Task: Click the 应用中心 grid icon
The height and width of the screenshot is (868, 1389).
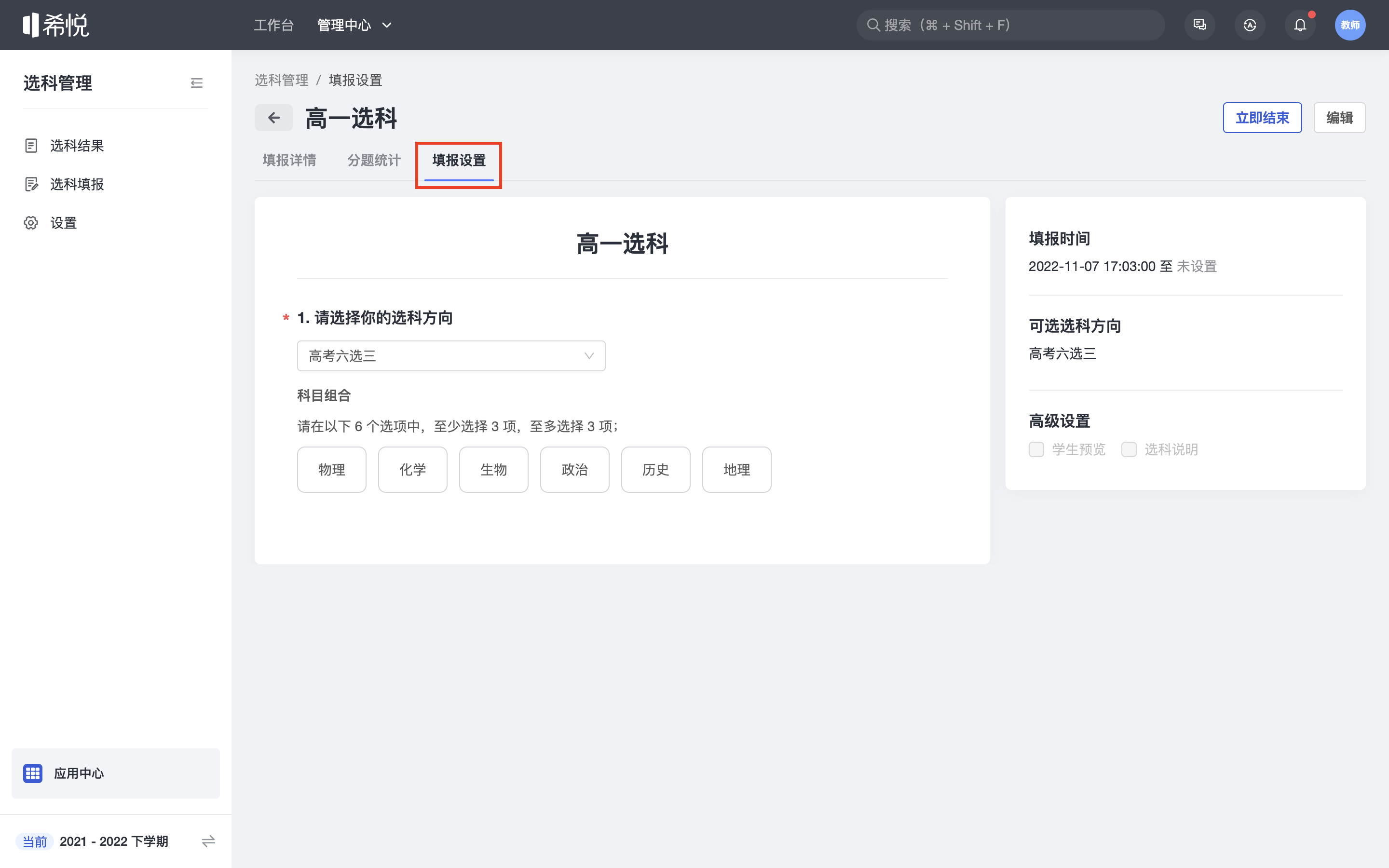Action: click(x=33, y=773)
